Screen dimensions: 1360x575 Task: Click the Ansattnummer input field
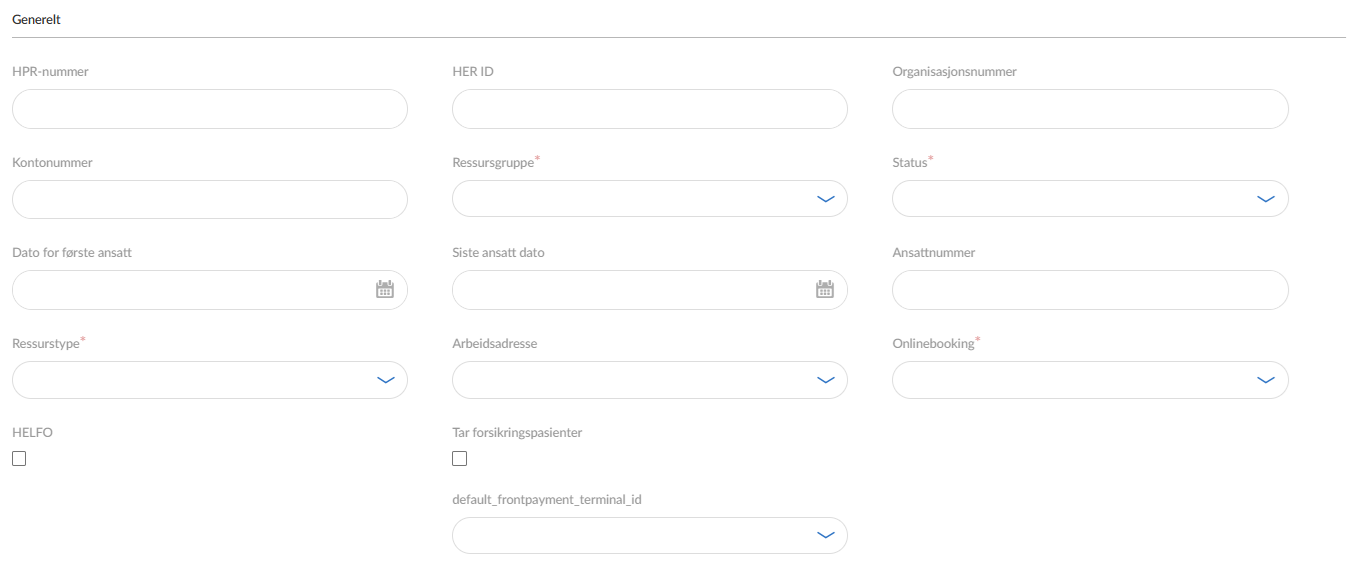click(1089, 290)
